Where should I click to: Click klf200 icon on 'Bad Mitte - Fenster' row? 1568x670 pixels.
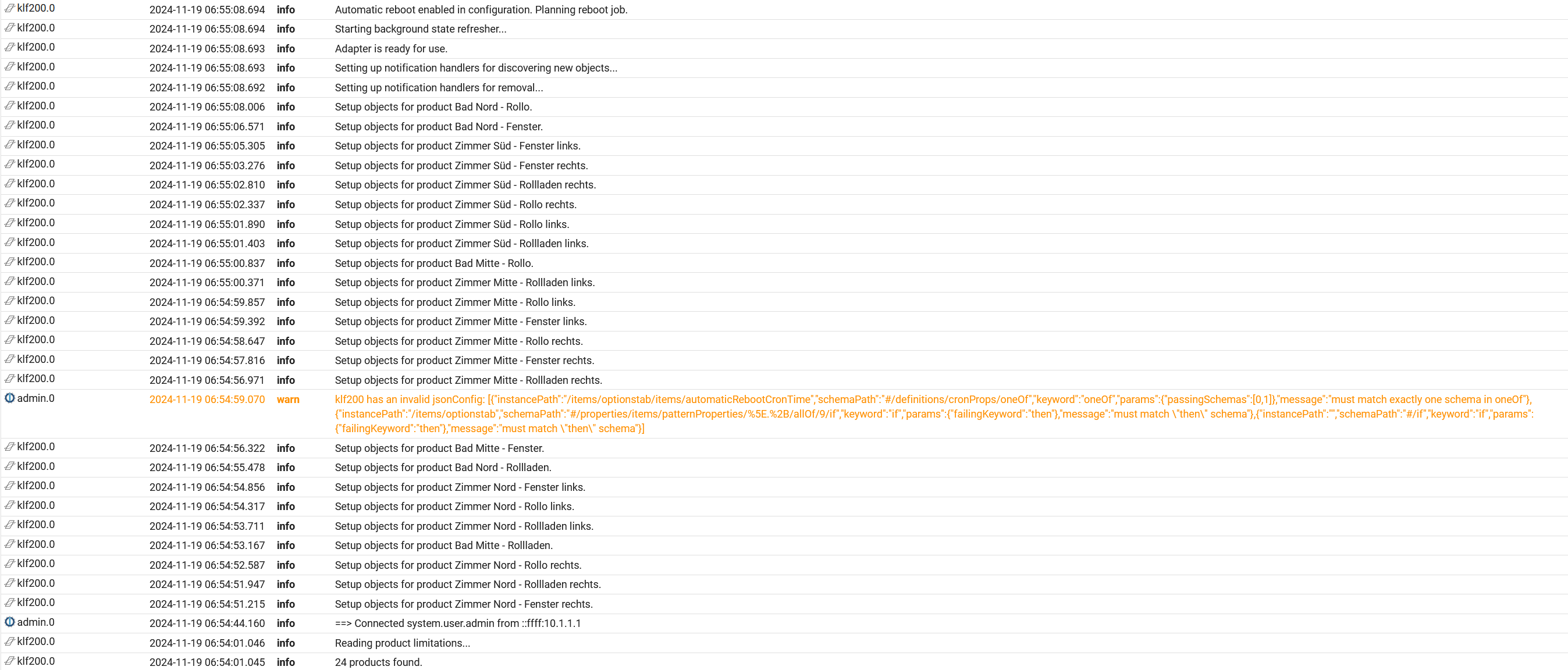pyautogui.click(x=10, y=447)
